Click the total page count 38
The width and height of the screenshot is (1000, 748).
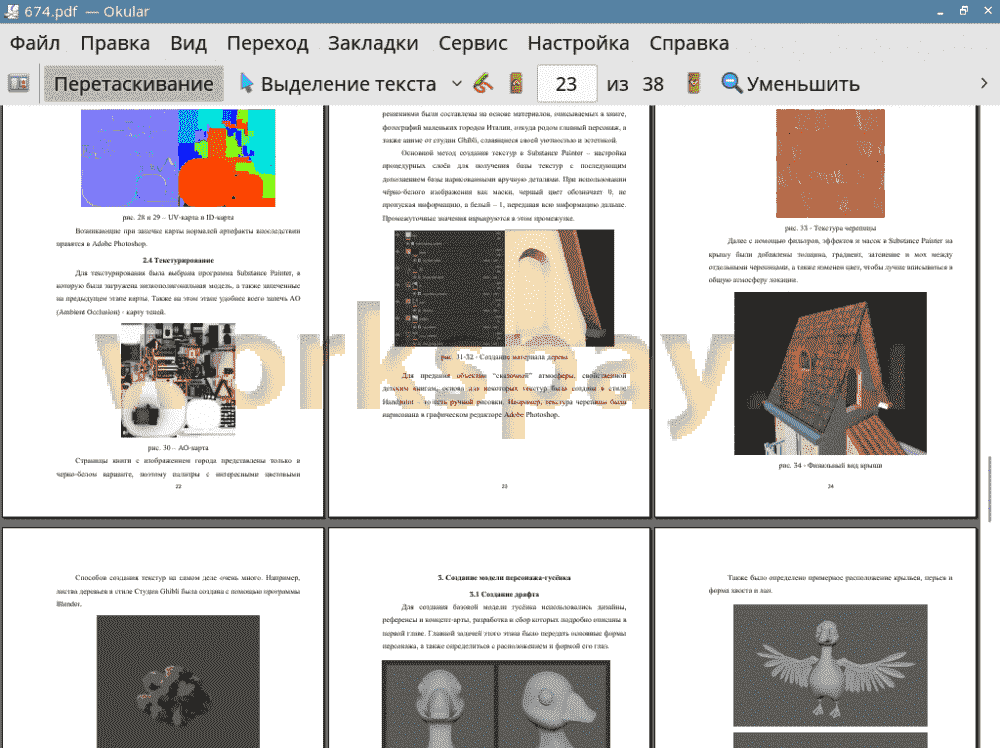point(652,84)
